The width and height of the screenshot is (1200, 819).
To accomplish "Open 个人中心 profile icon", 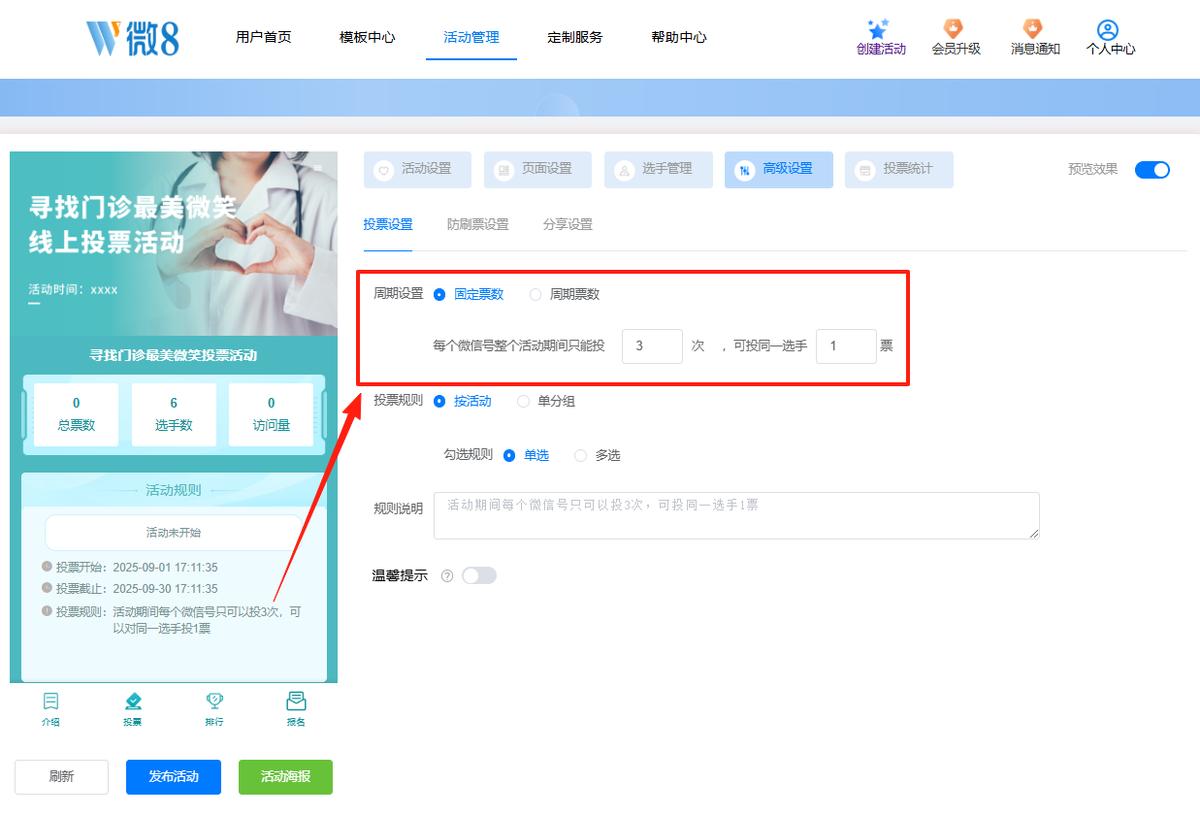I will click(x=1108, y=30).
